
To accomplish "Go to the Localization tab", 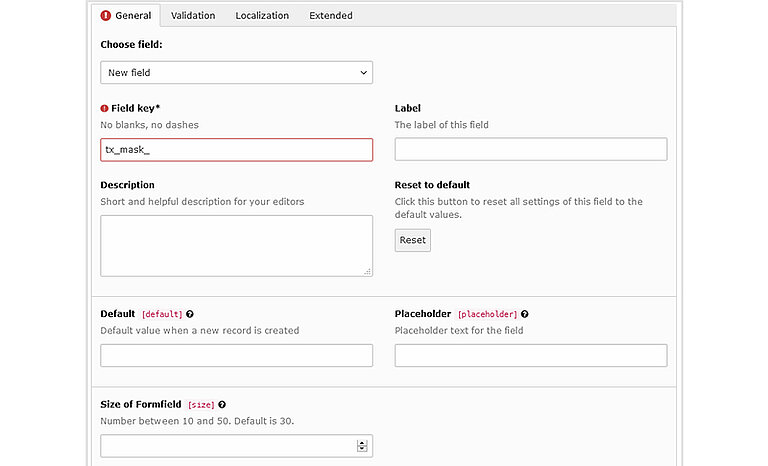I will point(262,15).
